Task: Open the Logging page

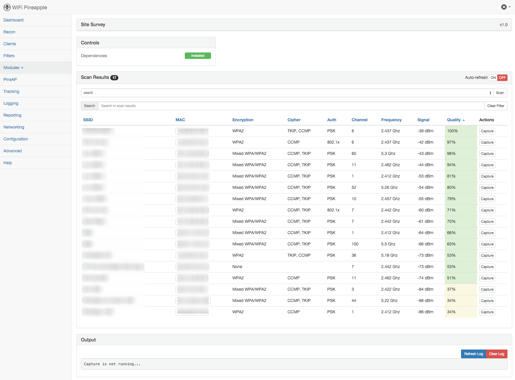Action: 11,103
